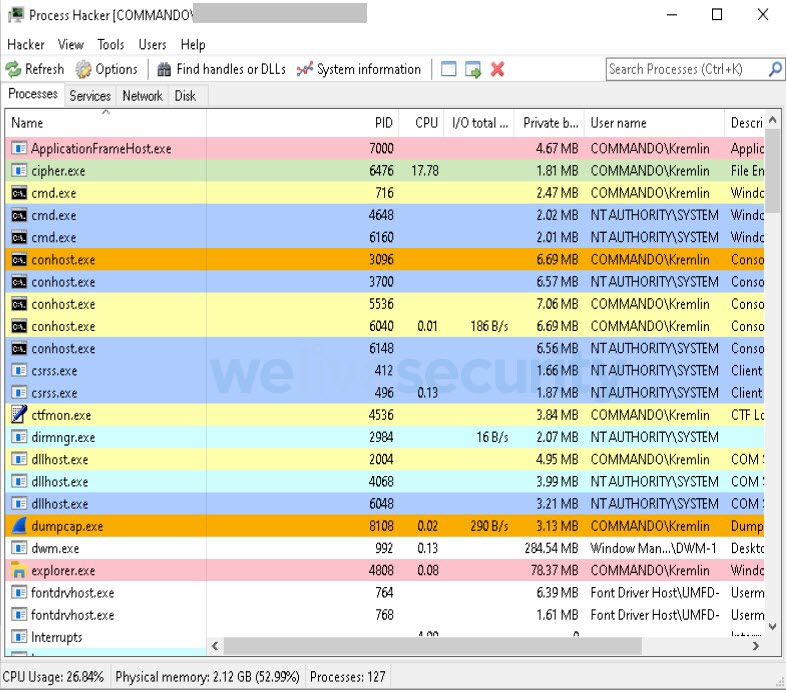
Task: Select the explorer.exe process name
Action: tap(63, 571)
